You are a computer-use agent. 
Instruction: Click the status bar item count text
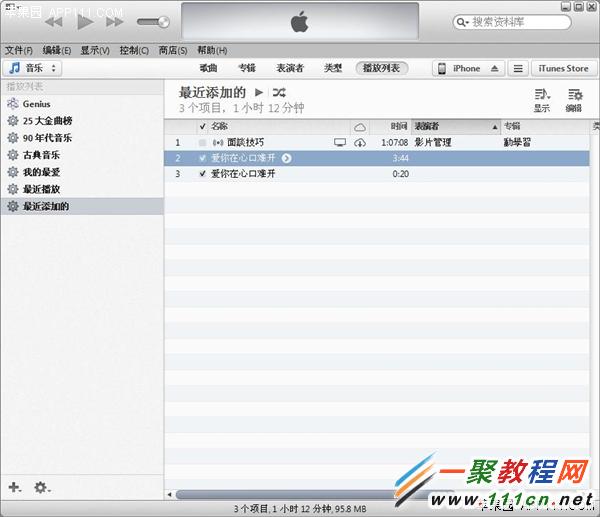(x=300, y=509)
